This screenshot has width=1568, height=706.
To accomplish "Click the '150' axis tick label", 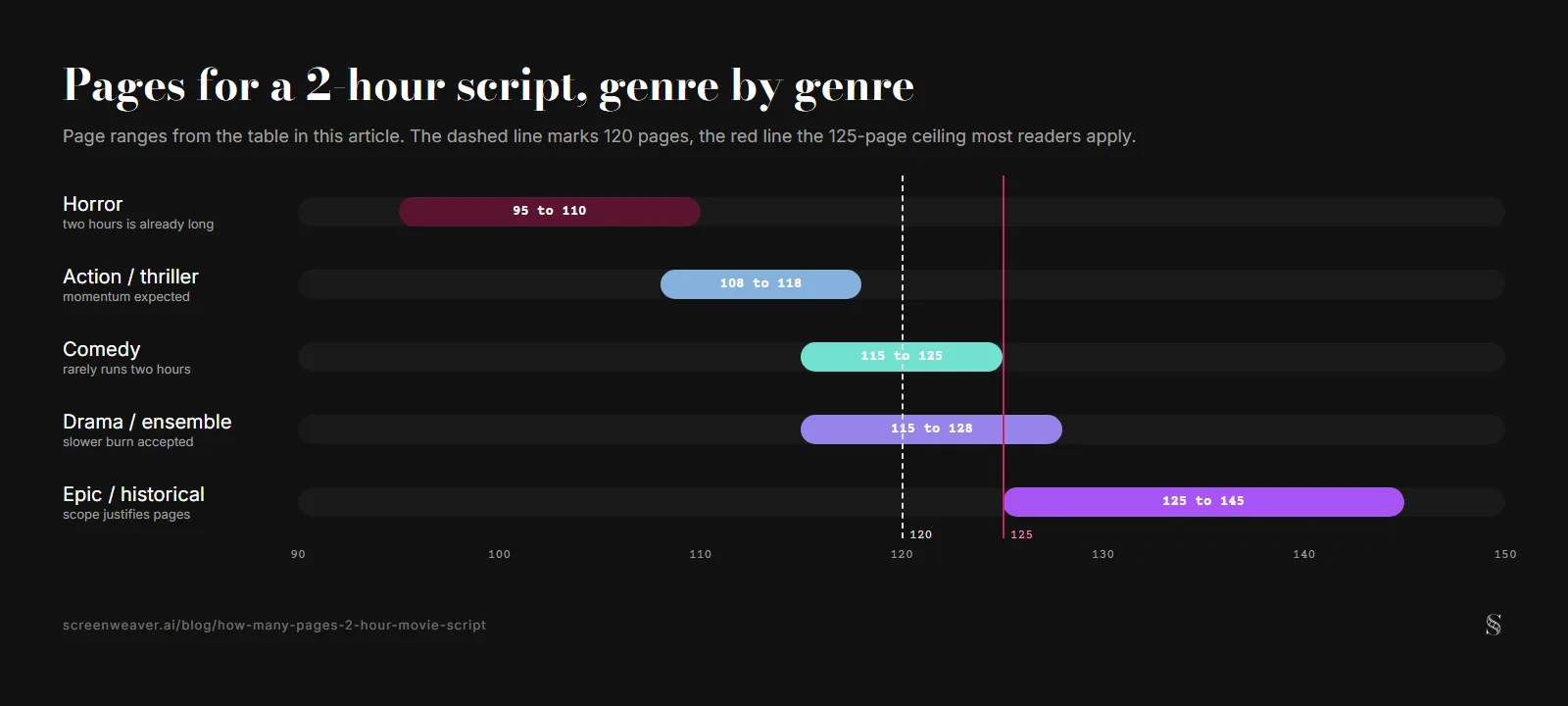I will point(1505,554).
